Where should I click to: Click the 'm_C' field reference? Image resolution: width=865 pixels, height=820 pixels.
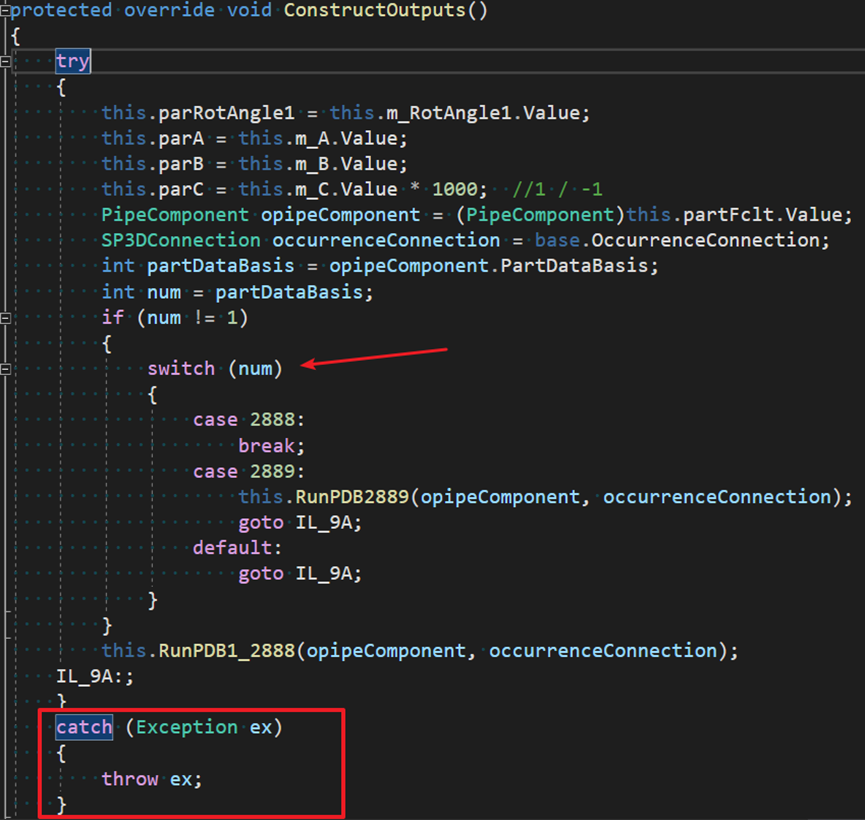click(312, 189)
